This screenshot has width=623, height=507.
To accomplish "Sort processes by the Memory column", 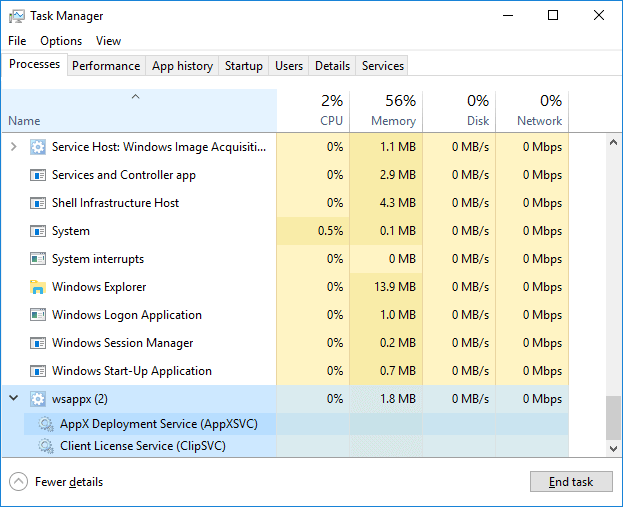I will pos(386,110).
